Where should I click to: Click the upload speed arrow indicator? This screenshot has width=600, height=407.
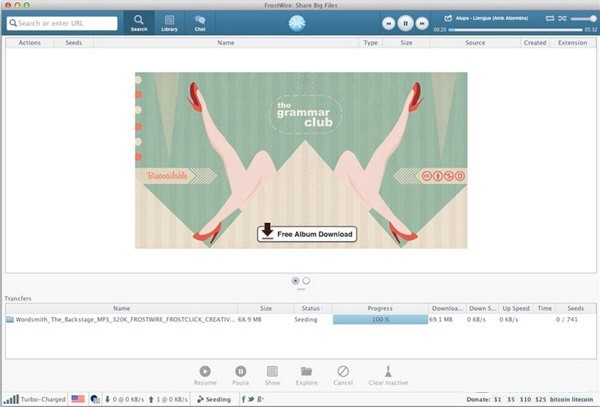pos(151,399)
